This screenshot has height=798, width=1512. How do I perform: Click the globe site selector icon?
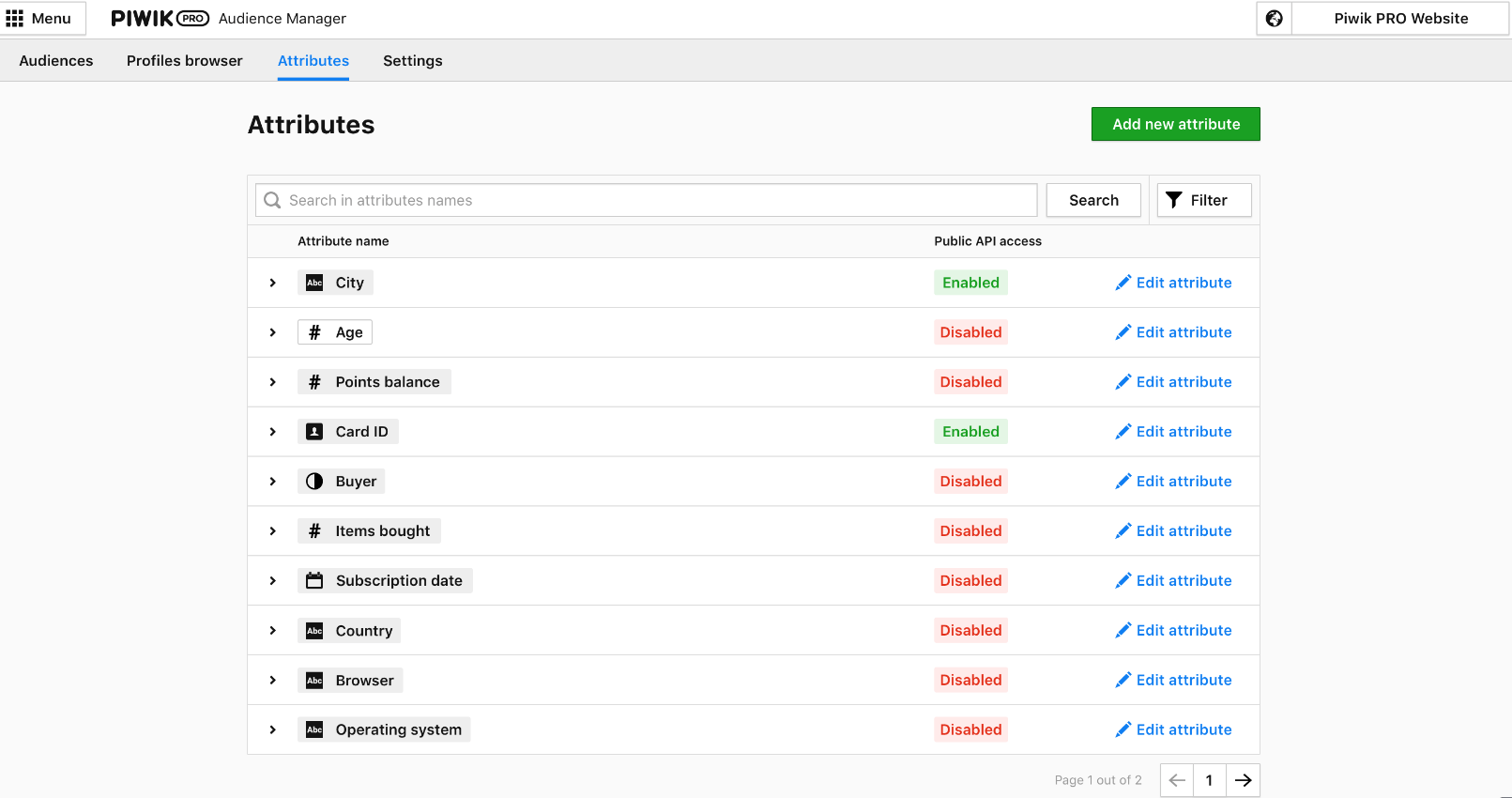pos(1274,19)
